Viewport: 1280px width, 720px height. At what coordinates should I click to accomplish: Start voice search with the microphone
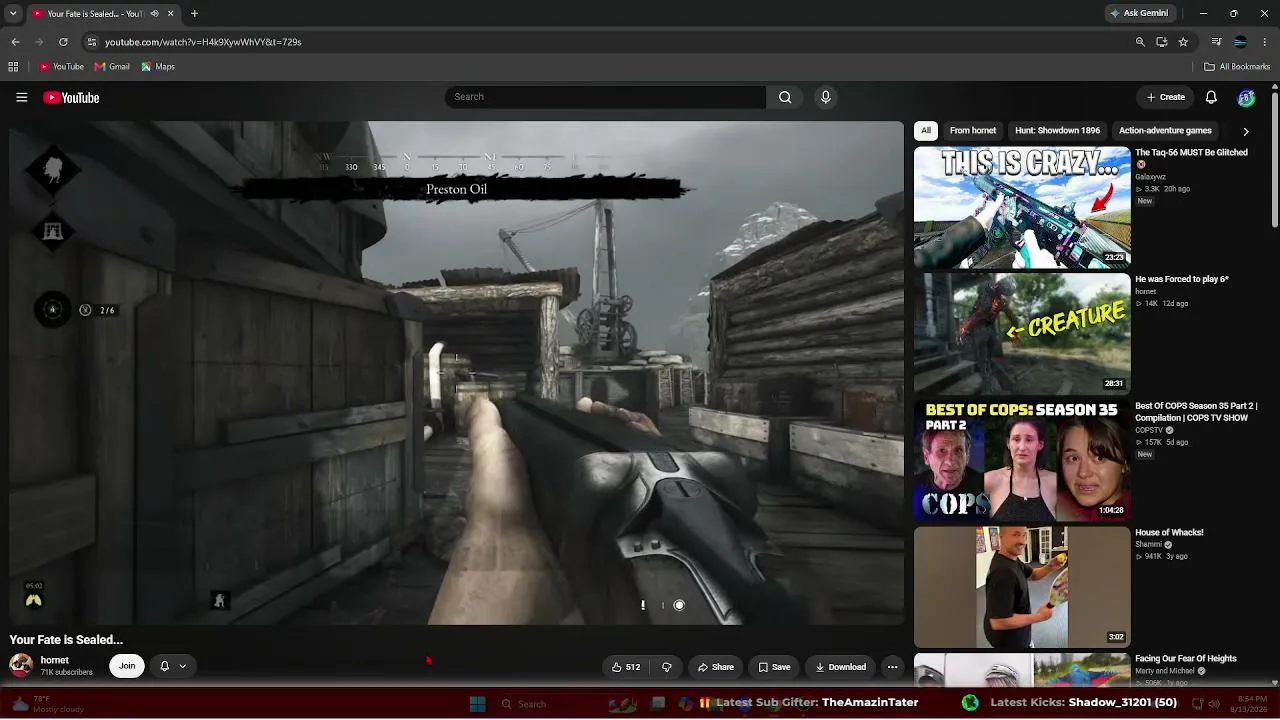pos(825,97)
